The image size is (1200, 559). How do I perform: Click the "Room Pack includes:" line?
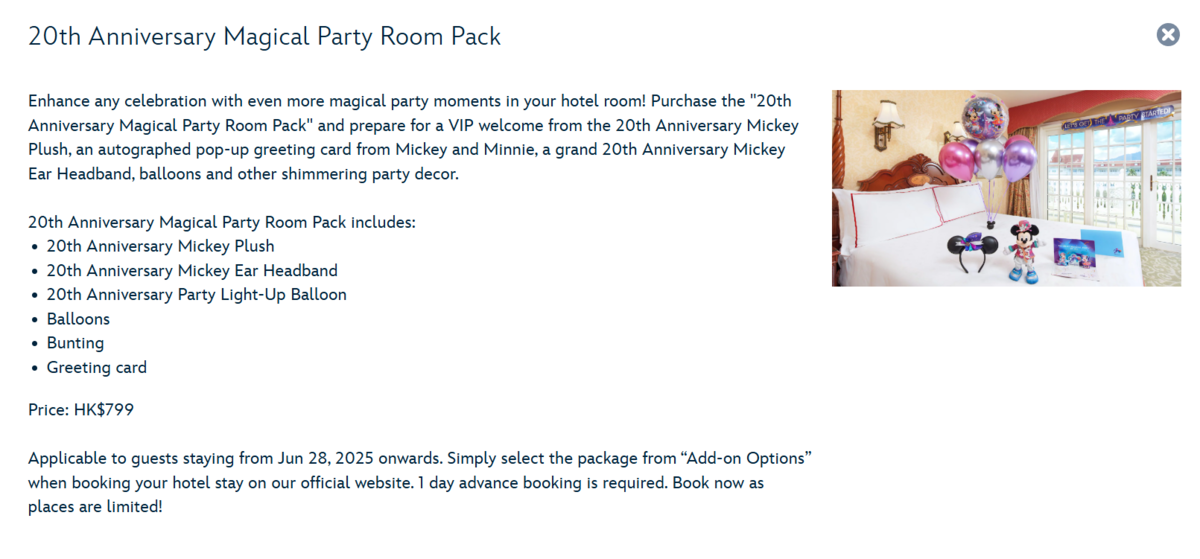221,222
